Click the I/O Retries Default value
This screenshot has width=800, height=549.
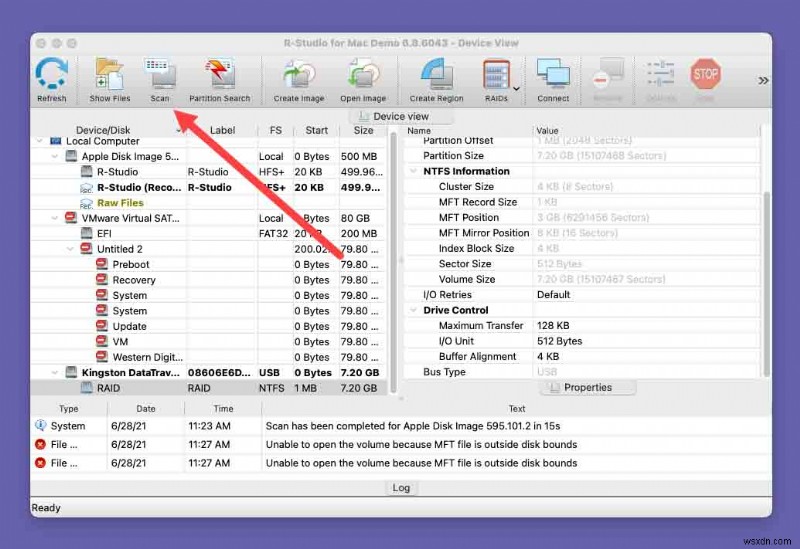(553, 295)
